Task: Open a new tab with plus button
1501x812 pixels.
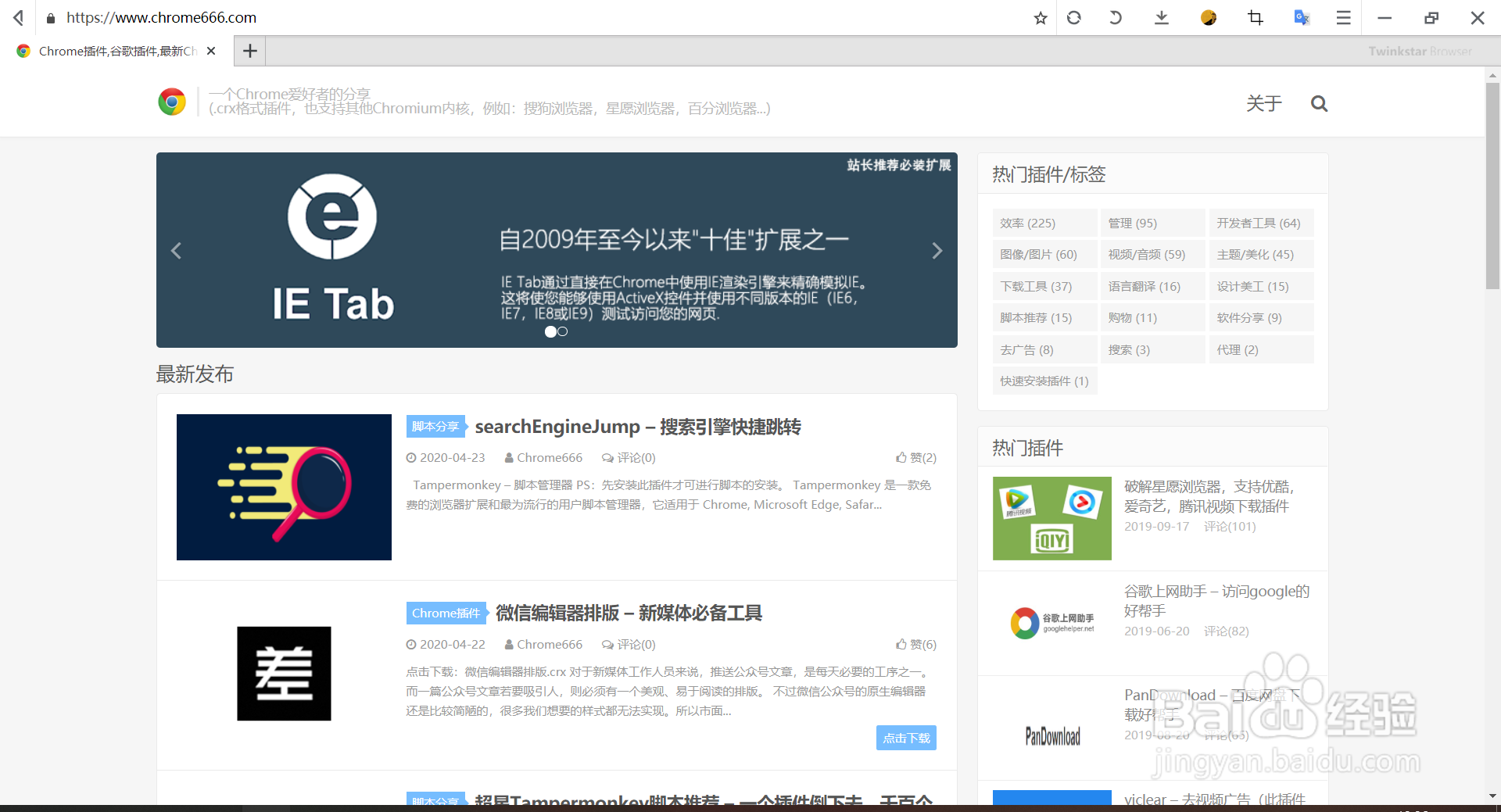Action: [x=250, y=51]
